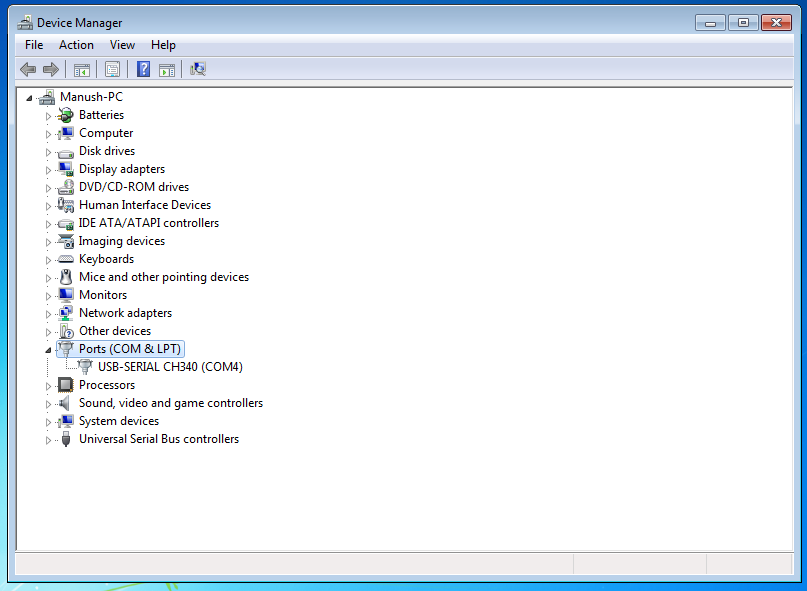Viewport: 807px width, 591px height.
Task: Expand the Other devices node
Action: coord(48,330)
